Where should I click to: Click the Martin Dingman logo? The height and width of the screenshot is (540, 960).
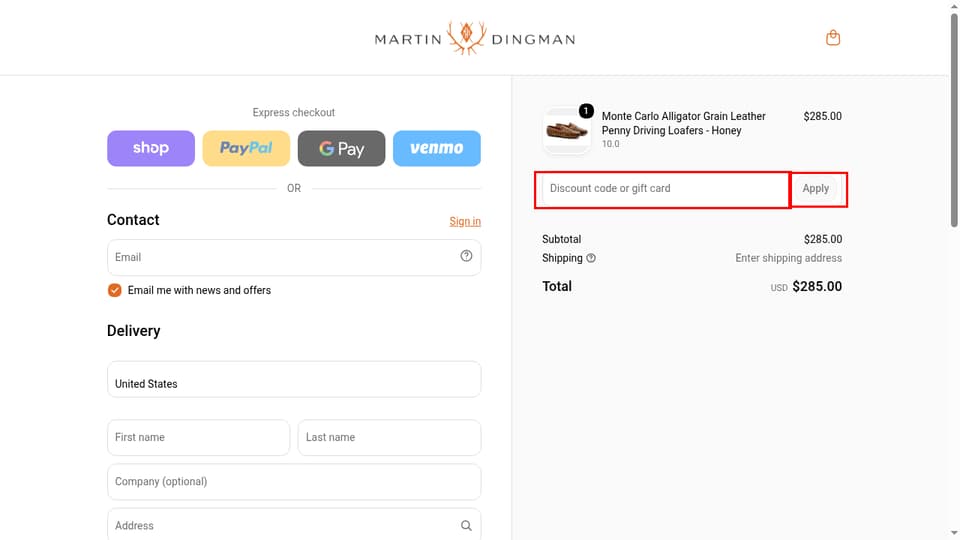tap(474, 39)
